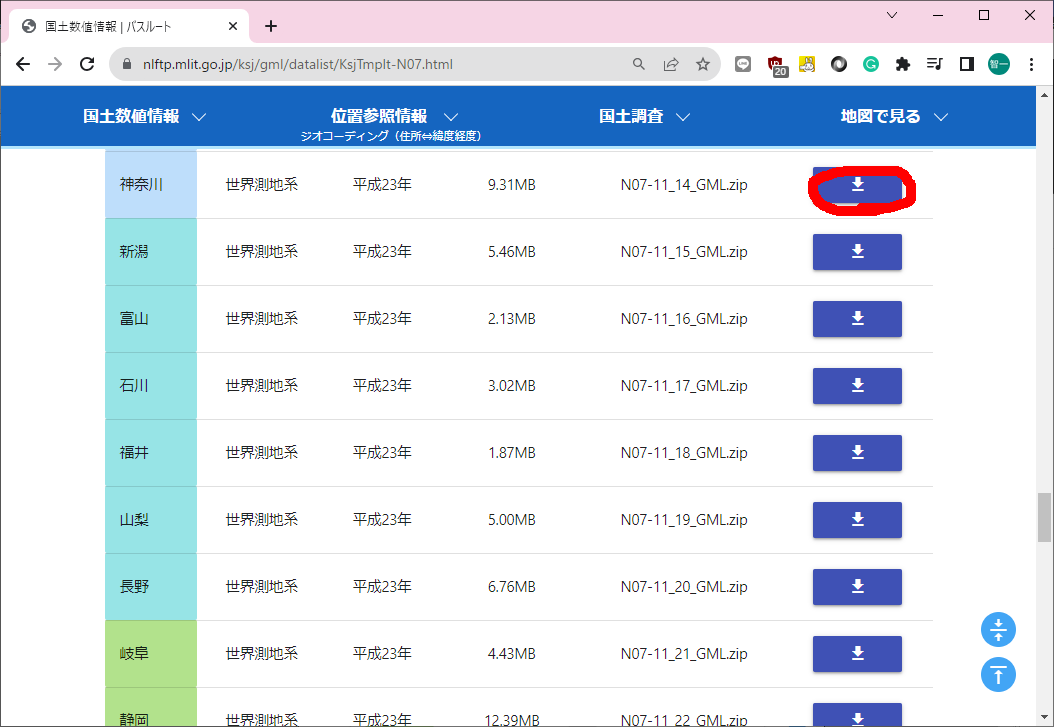This screenshot has width=1054, height=727.
Task: Toggle the Chrome side panel
Action: pyautogui.click(x=967, y=64)
